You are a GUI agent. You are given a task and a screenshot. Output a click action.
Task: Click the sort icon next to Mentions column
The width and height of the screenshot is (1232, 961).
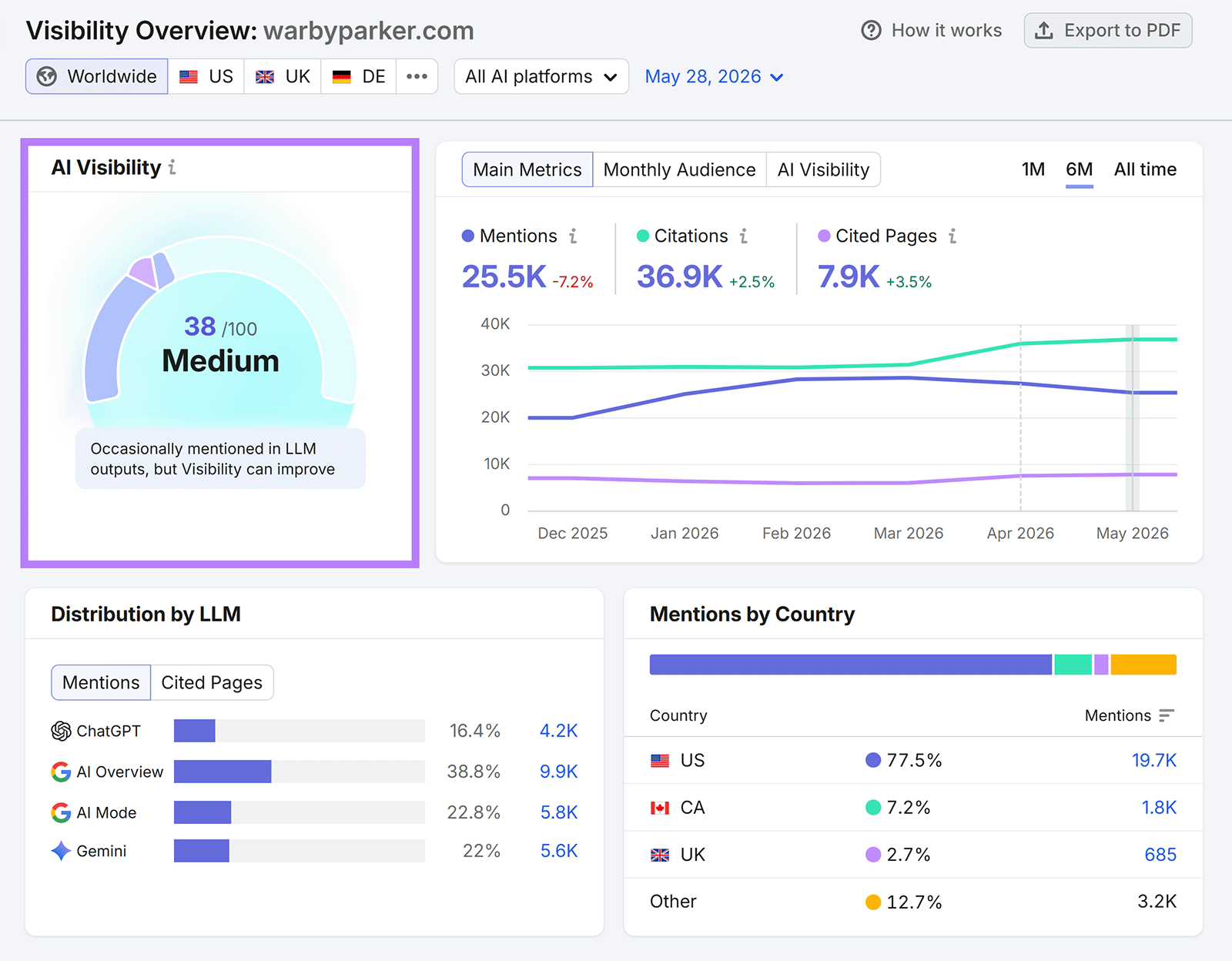tap(1167, 715)
